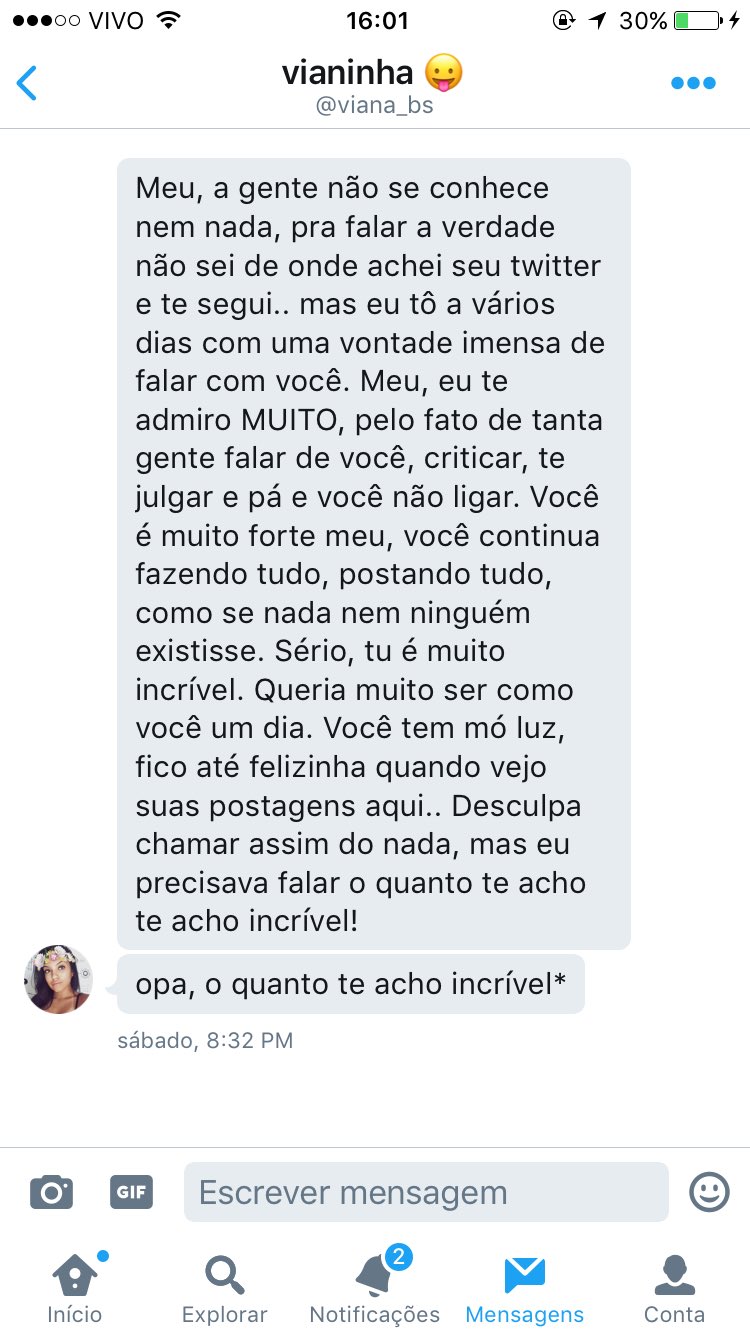Screen dimensions: 750x1334
Task: Open Notificações with 2 badge
Action: coord(375,1288)
